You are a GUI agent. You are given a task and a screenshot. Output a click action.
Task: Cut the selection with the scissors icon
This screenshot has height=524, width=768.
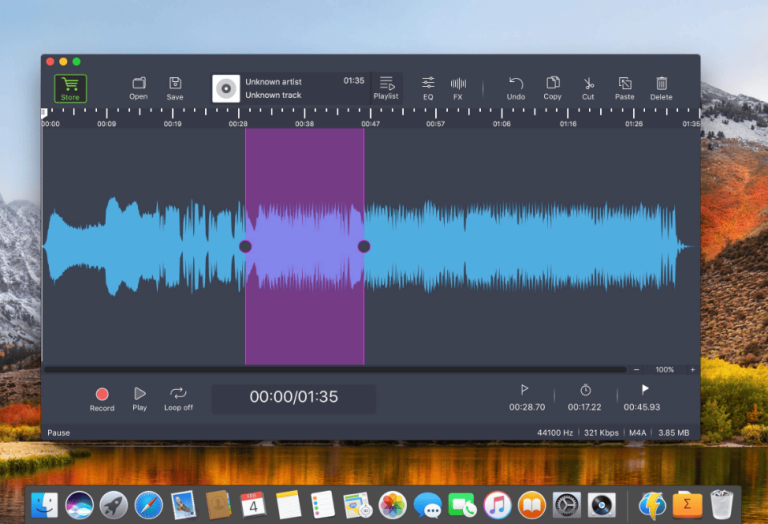point(588,88)
